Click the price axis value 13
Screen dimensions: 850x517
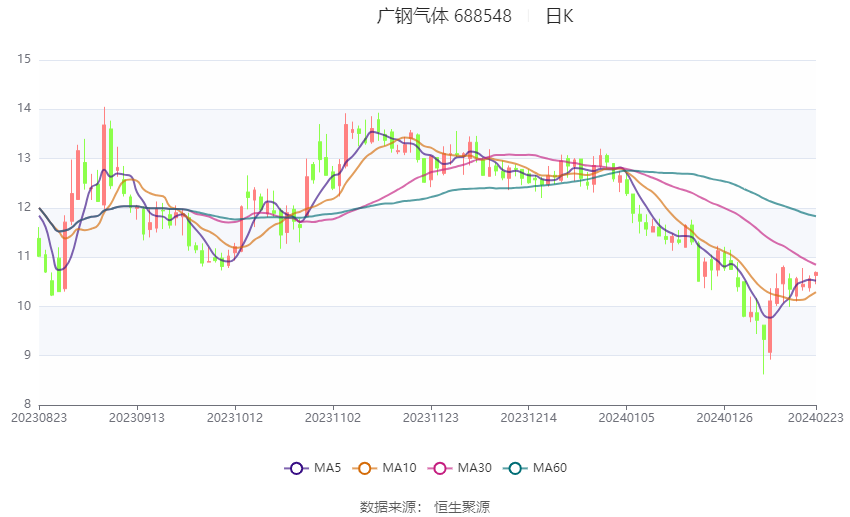24,158
